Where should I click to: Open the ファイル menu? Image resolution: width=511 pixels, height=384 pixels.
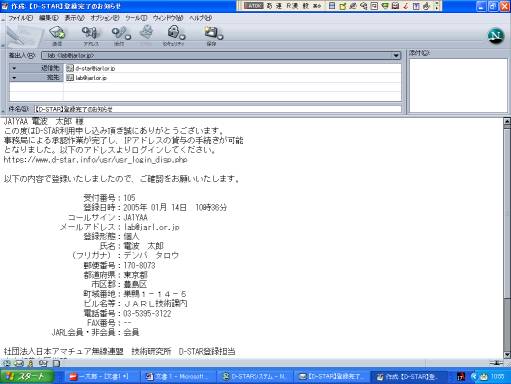20,18
